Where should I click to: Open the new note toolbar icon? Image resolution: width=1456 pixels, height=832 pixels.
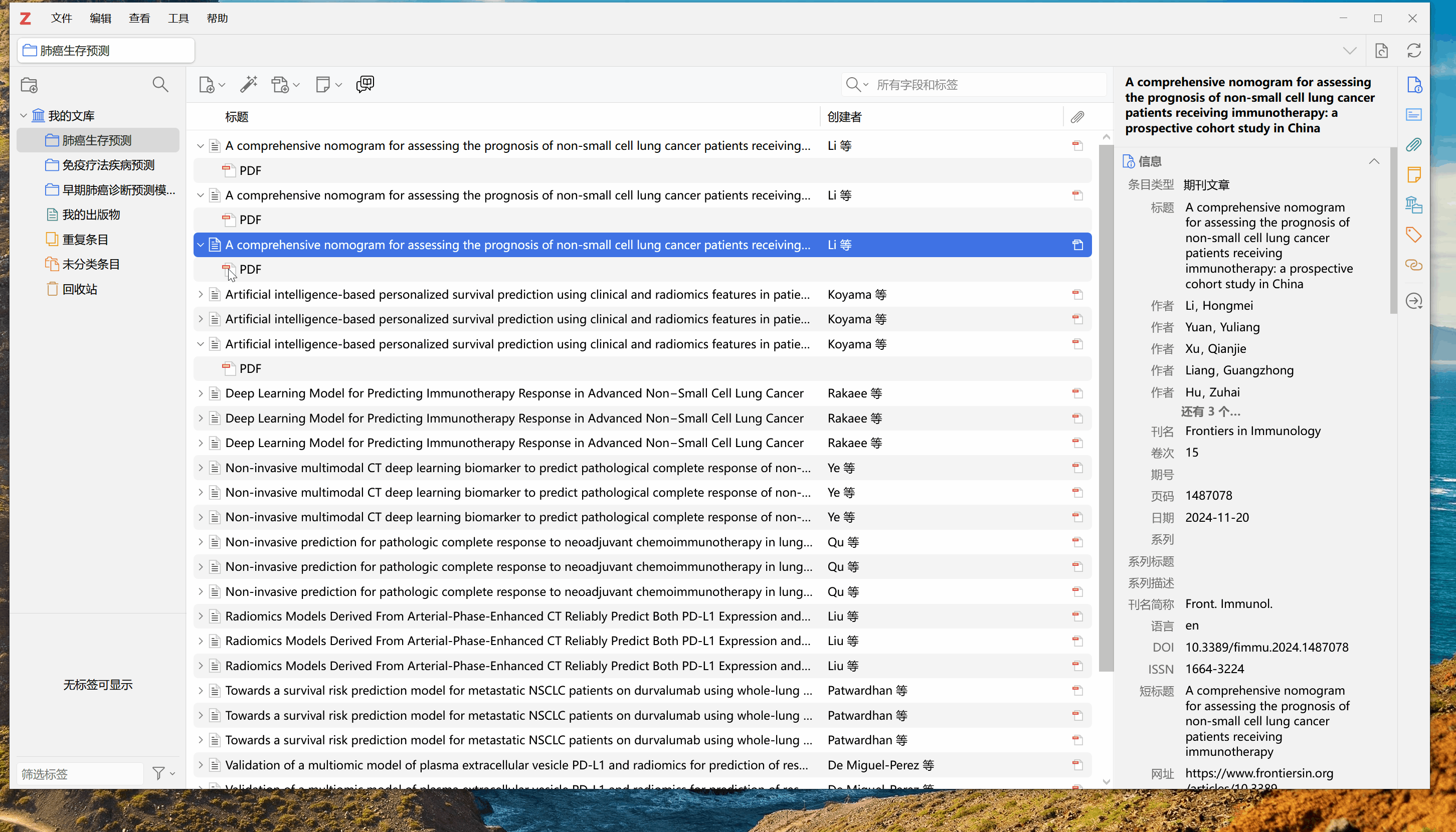(x=323, y=85)
